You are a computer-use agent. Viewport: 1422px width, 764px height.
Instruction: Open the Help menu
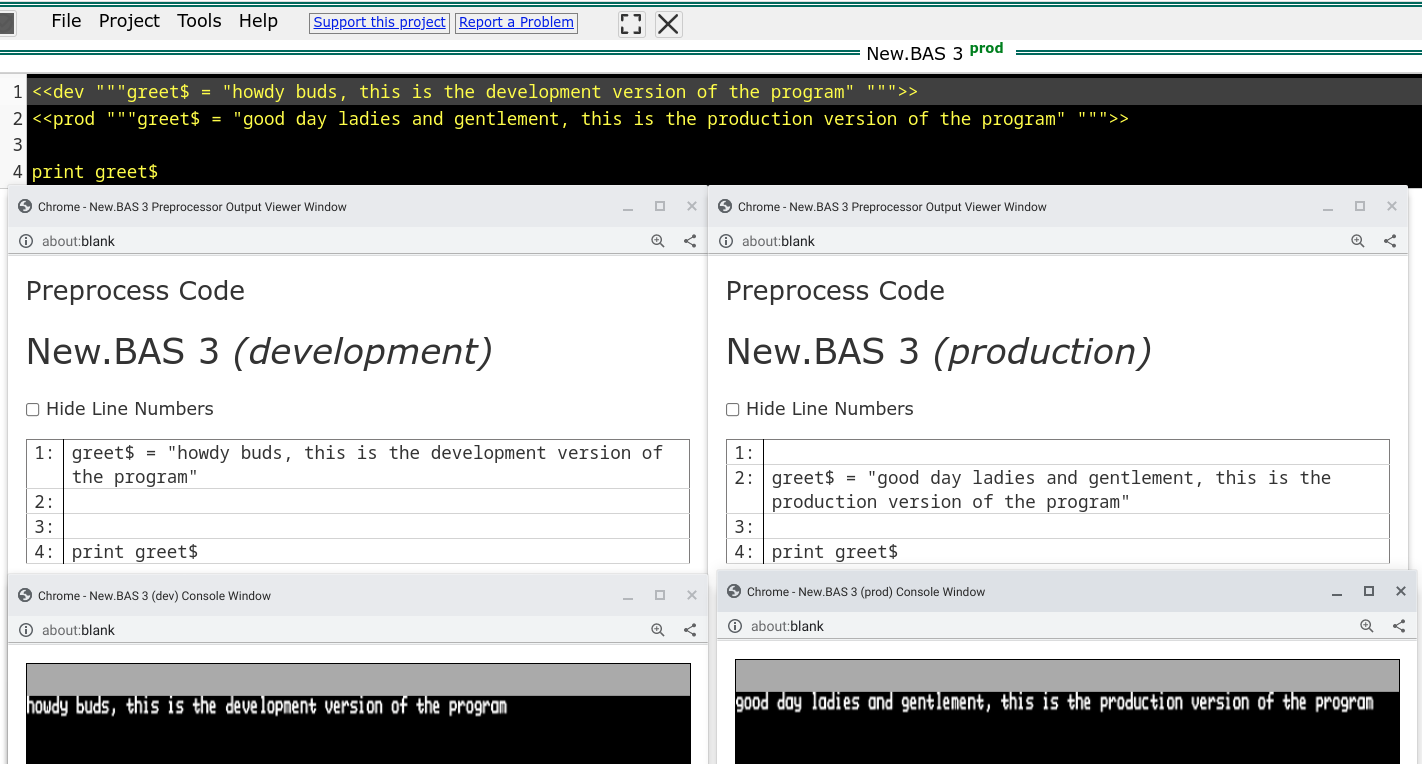258,21
